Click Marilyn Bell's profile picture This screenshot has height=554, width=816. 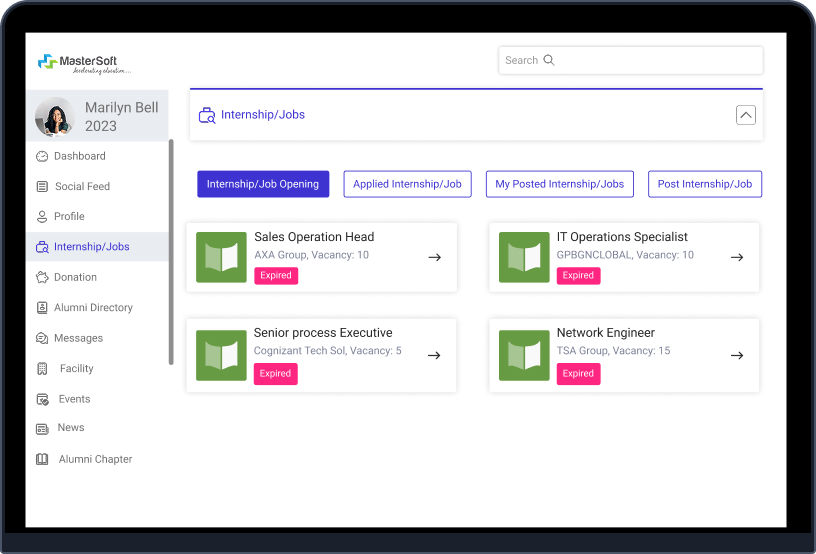[55, 117]
